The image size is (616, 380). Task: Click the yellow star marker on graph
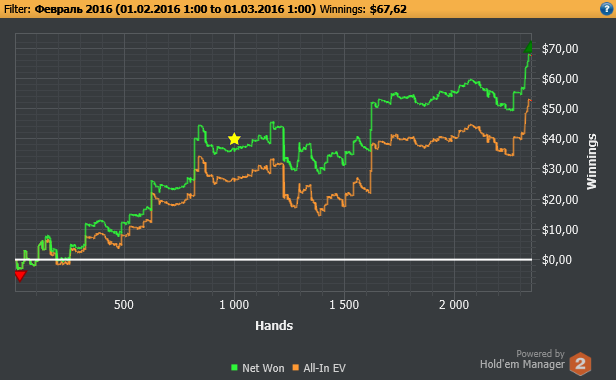(x=234, y=139)
